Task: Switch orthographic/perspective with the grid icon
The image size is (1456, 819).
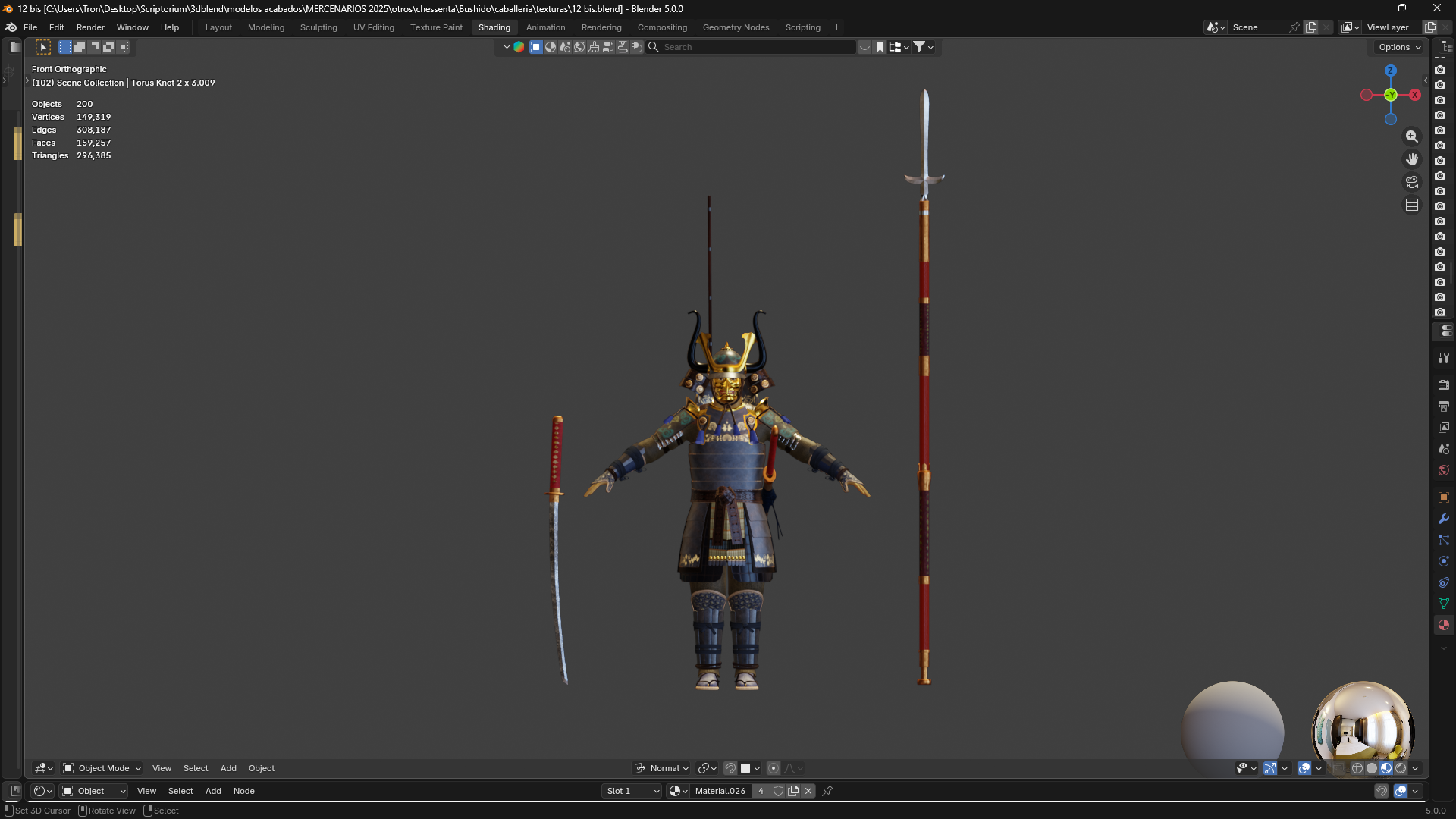Action: pos(1411,205)
